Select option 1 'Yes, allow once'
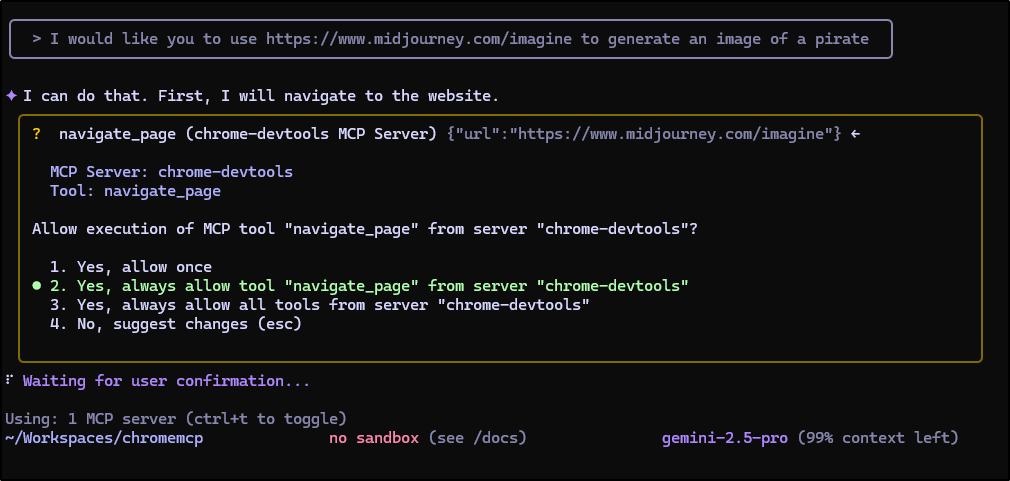 pos(130,267)
